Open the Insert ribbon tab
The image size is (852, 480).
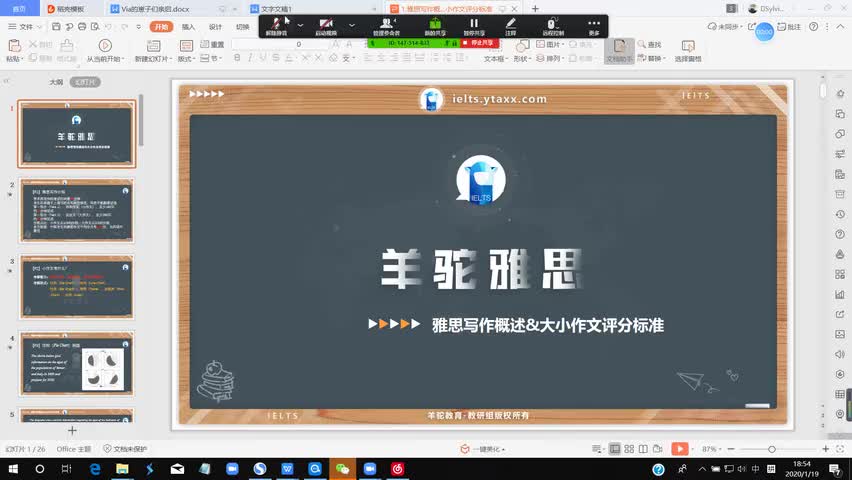(189, 27)
